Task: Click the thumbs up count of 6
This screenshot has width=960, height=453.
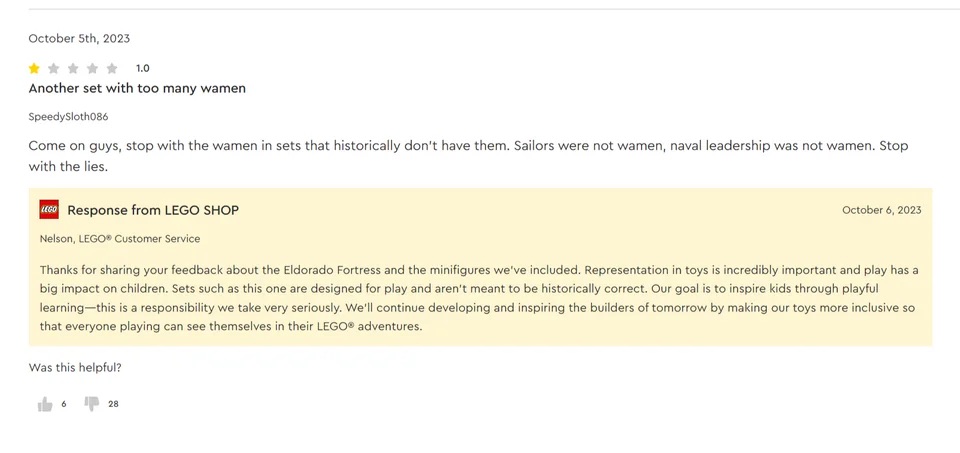Action: click(64, 404)
